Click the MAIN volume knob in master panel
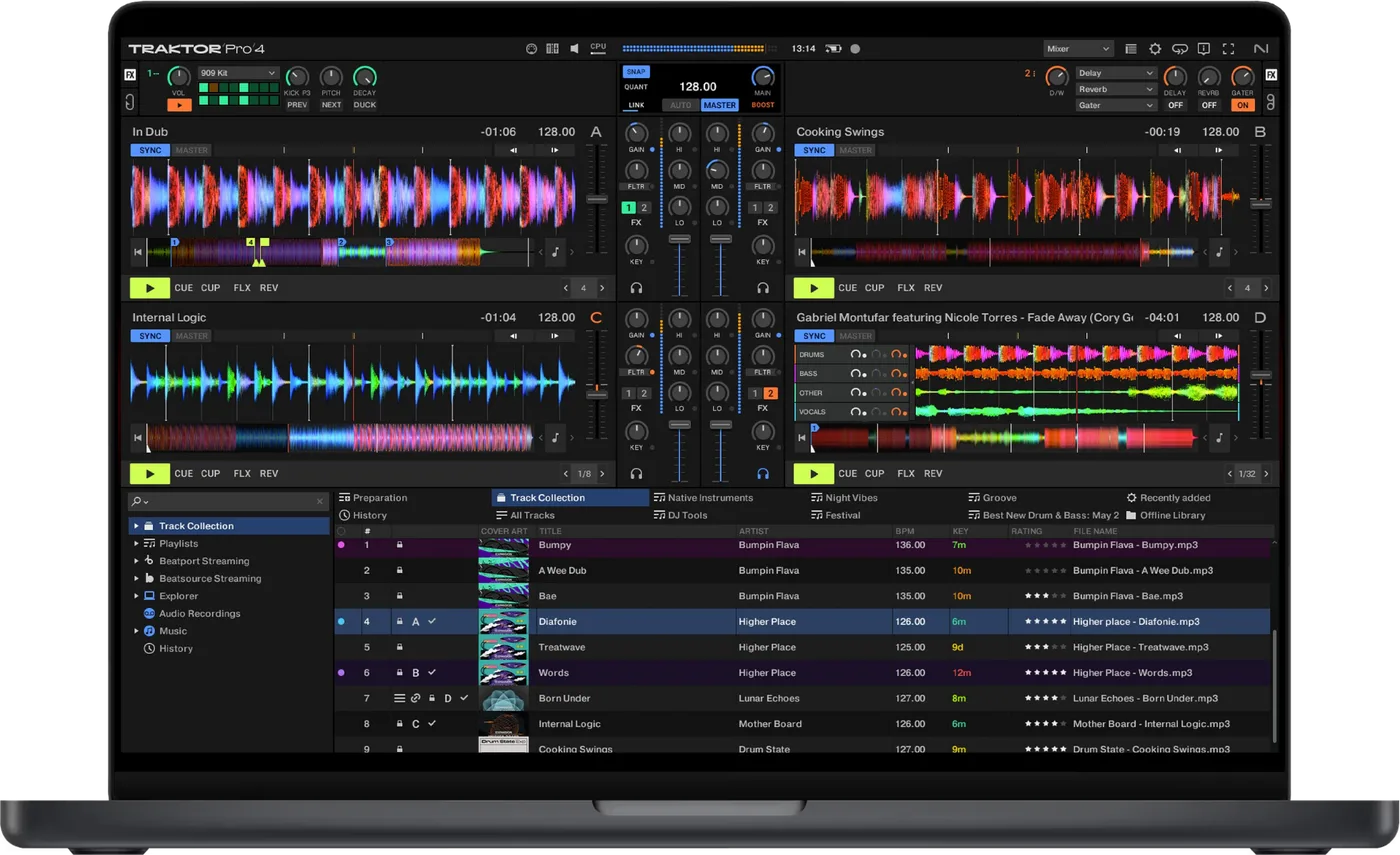Image resolution: width=1400 pixels, height=855 pixels. (x=763, y=76)
